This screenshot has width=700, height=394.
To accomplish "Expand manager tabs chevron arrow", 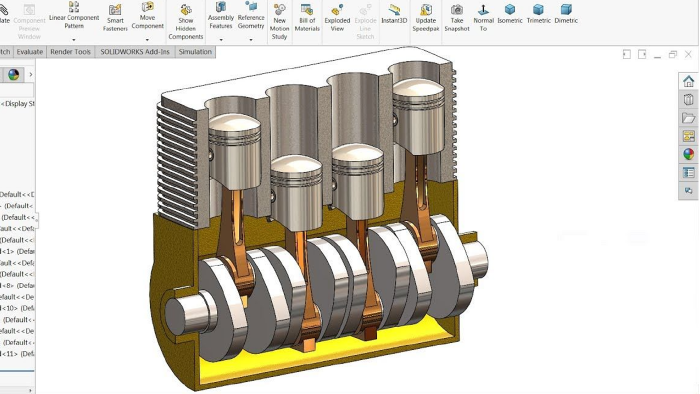I will click(x=30, y=75).
